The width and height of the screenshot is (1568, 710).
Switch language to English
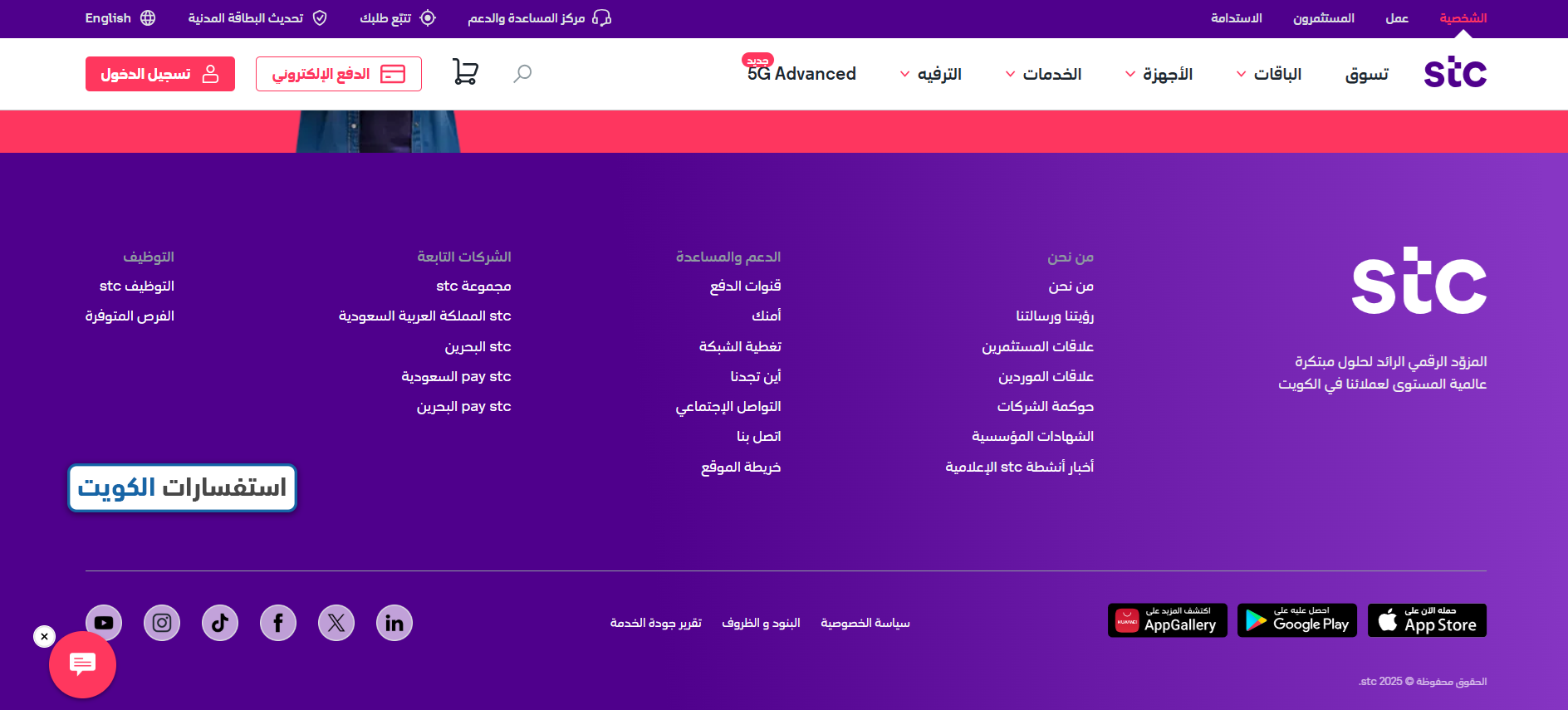coord(120,18)
